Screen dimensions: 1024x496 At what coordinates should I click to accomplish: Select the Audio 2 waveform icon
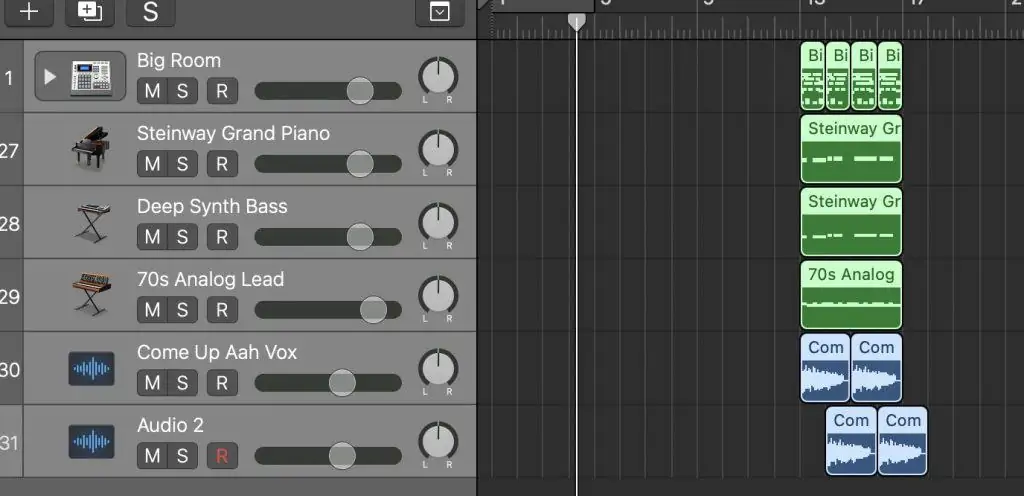tap(91, 442)
